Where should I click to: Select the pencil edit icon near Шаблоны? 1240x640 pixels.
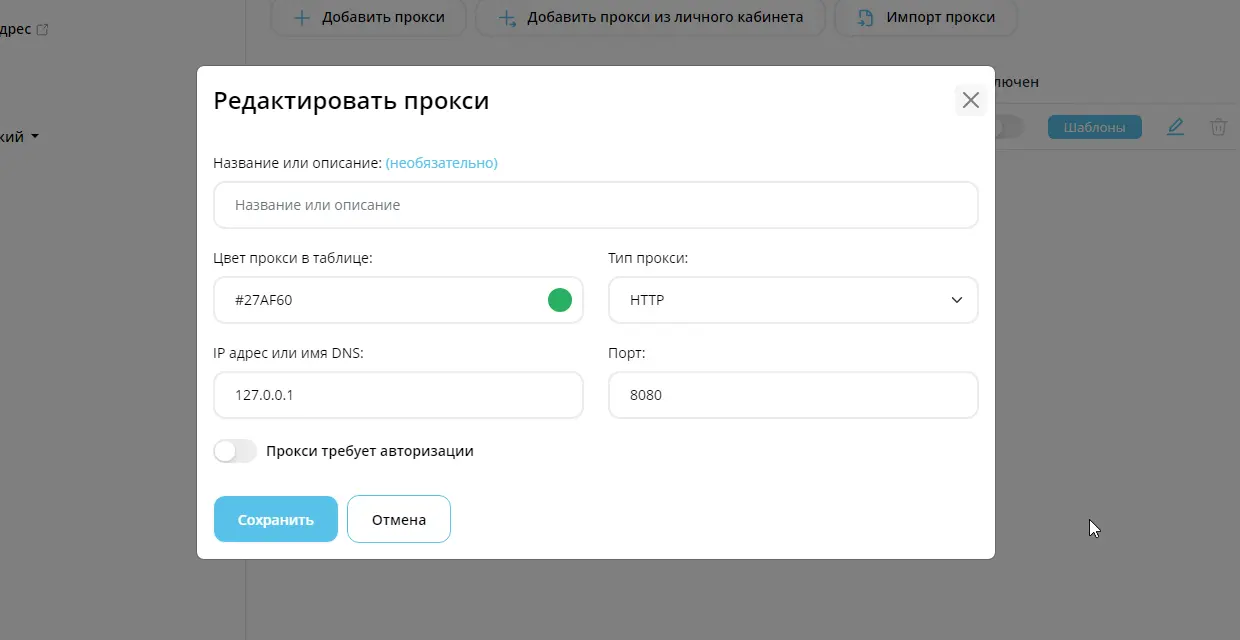click(x=1175, y=126)
